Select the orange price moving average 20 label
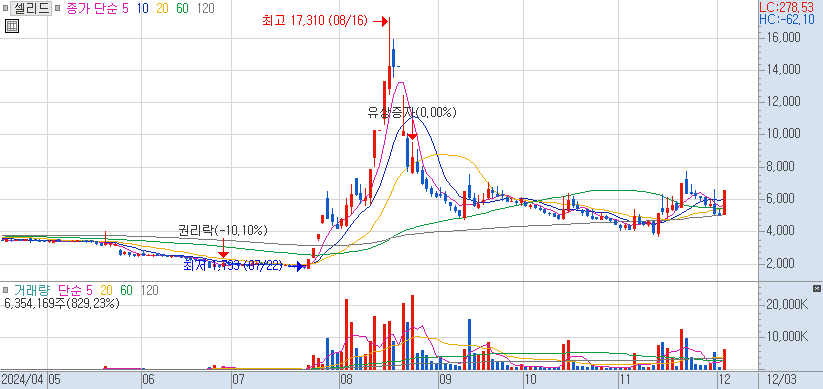 [x=162, y=8]
